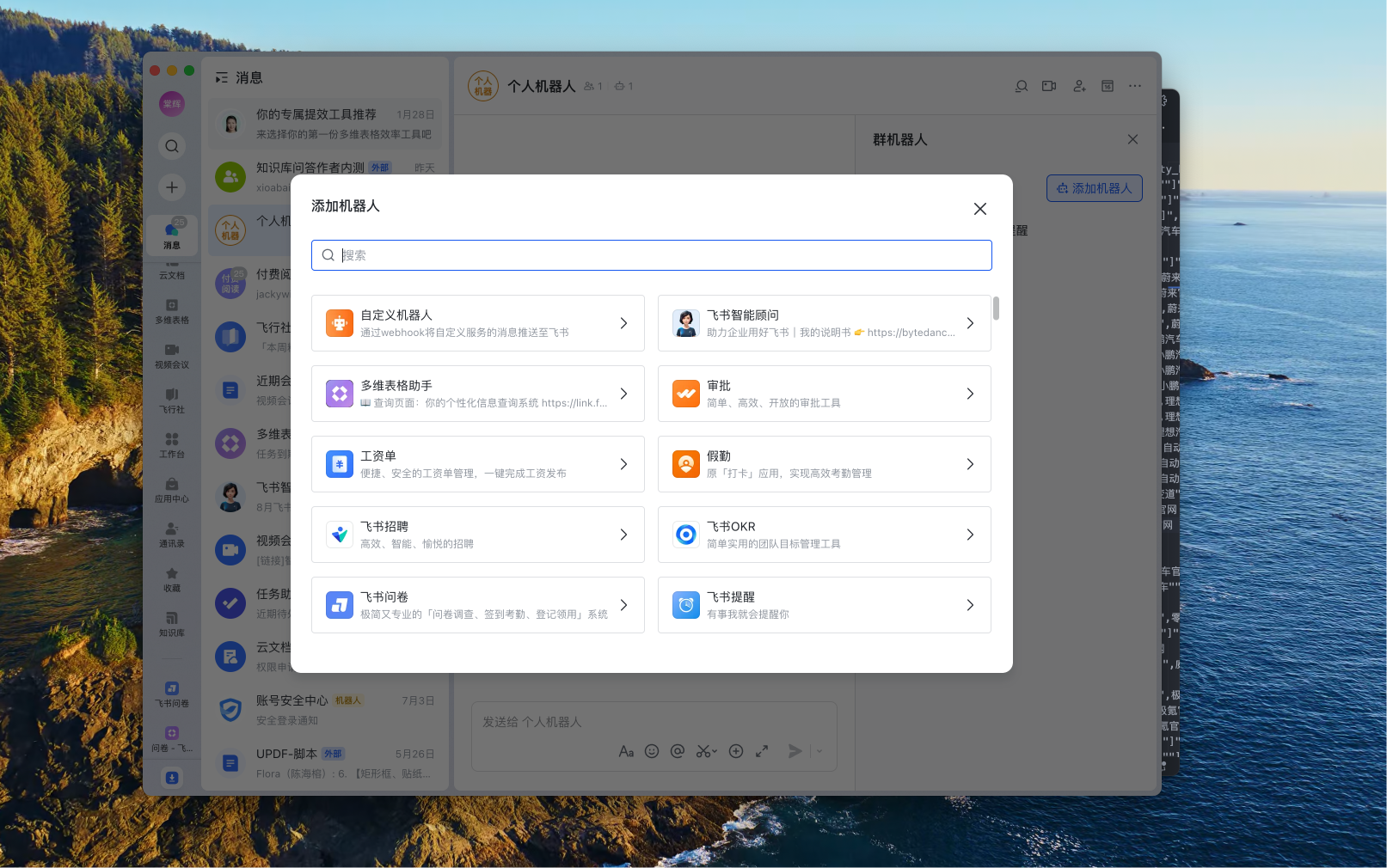Expand the composer to full editor
This screenshot has height=868, width=1387.
click(762, 751)
